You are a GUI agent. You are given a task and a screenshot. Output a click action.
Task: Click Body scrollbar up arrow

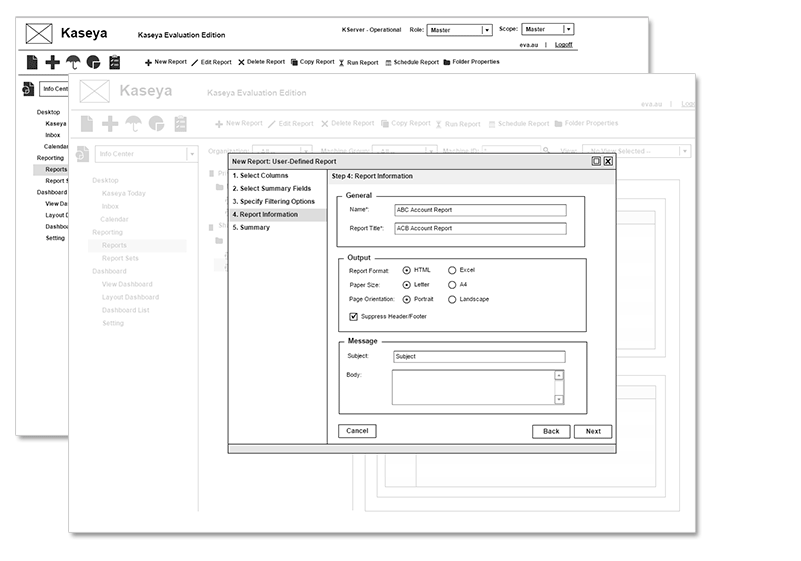coord(559,376)
